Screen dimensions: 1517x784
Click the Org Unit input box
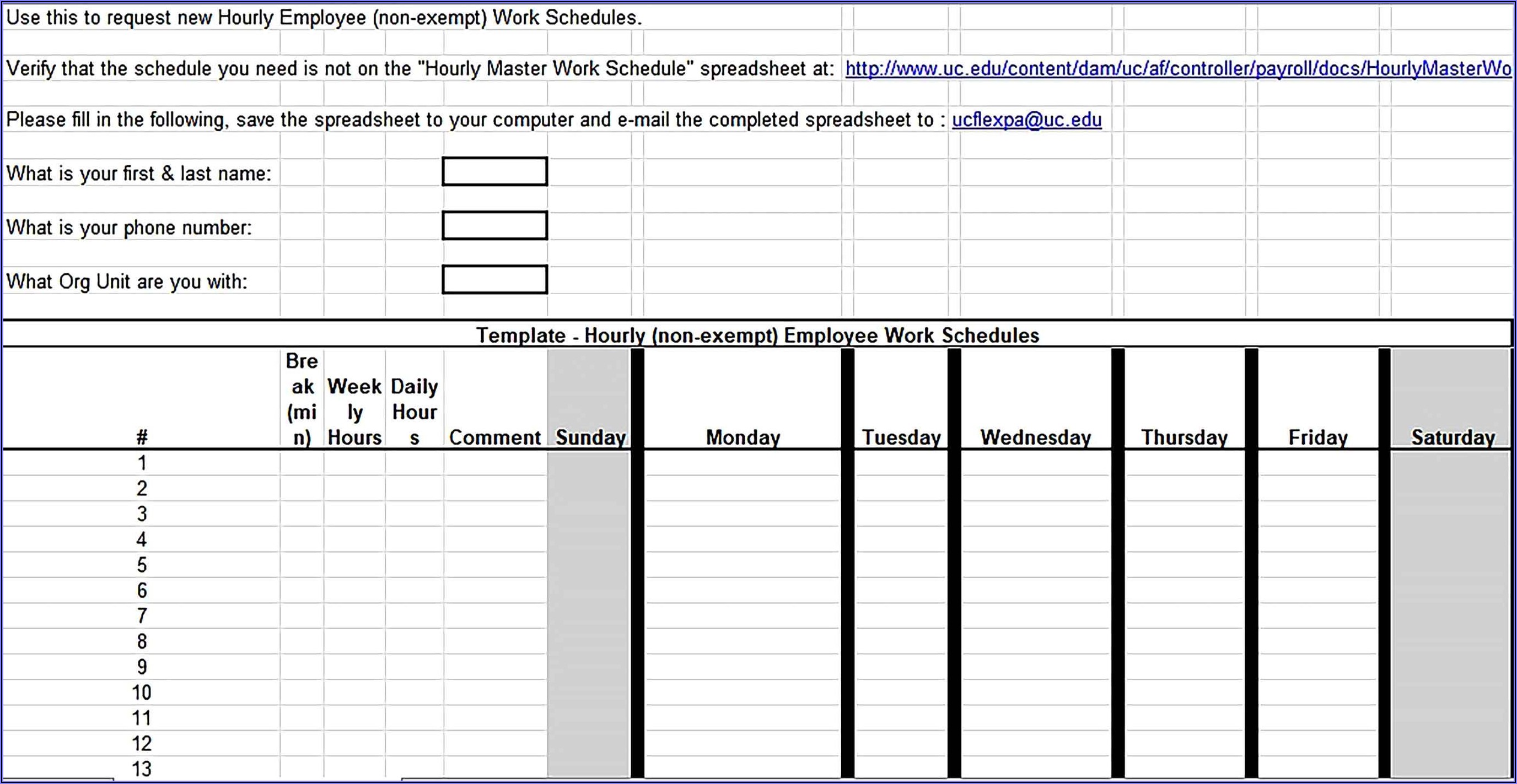tap(494, 279)
